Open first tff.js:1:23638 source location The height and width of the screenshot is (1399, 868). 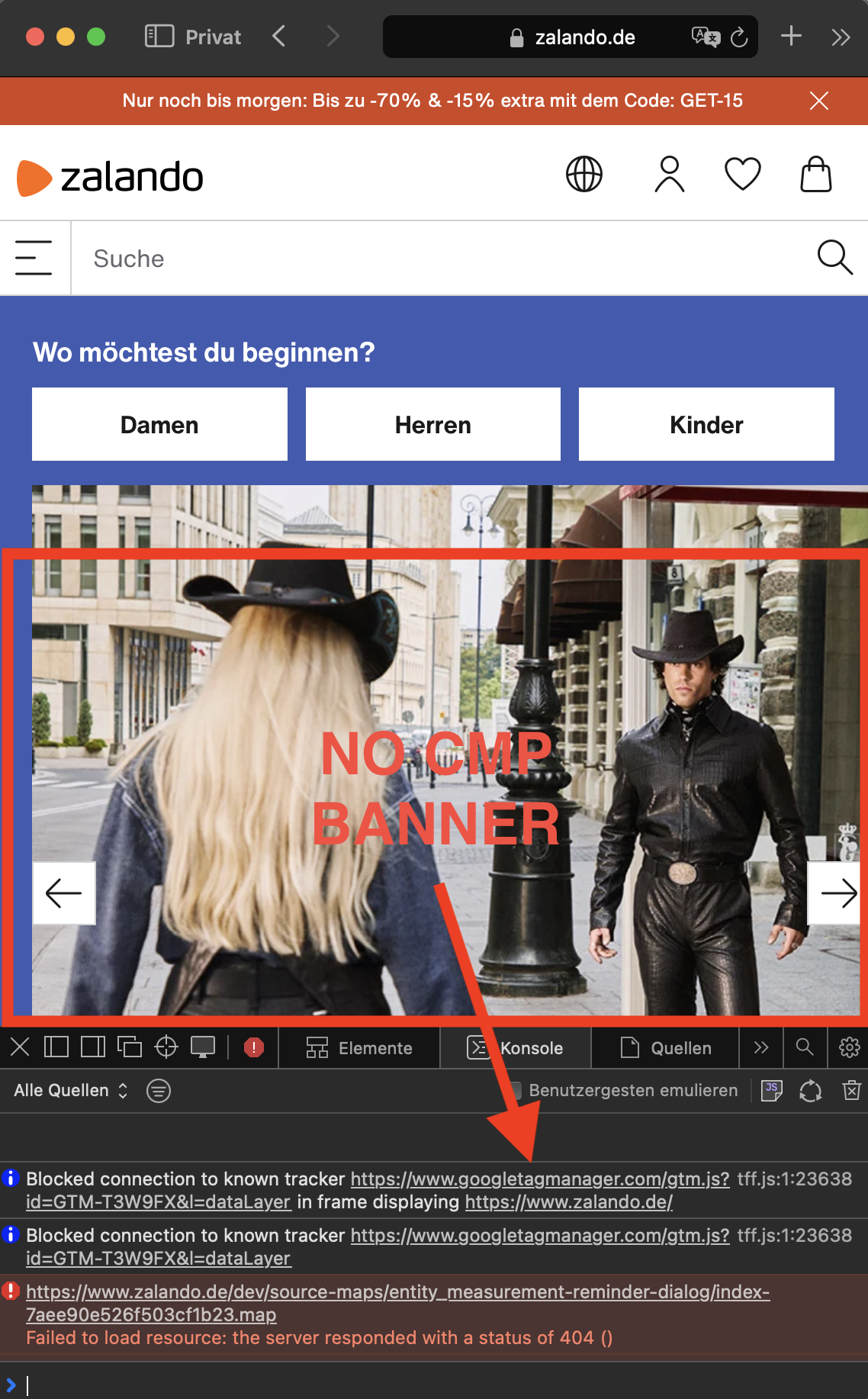795,1179
